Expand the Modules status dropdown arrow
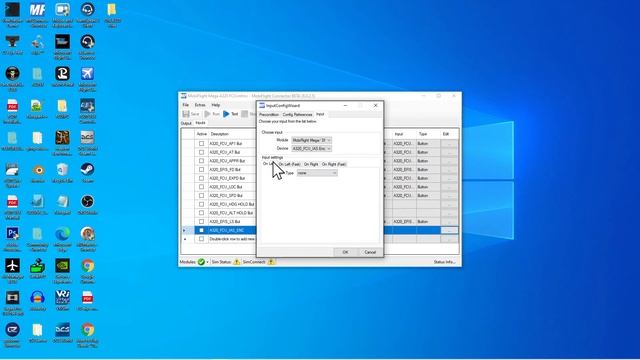Screen dimensions: 640x360 207,262
